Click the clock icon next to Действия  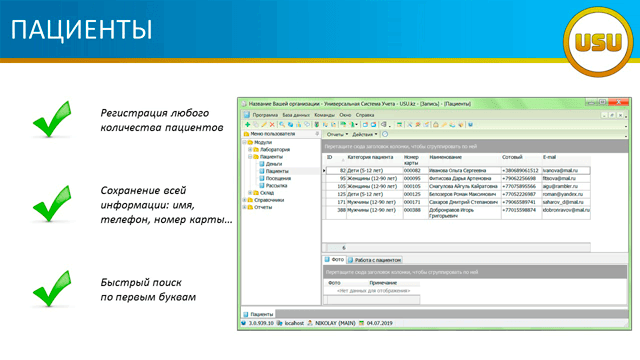(385, 134)
